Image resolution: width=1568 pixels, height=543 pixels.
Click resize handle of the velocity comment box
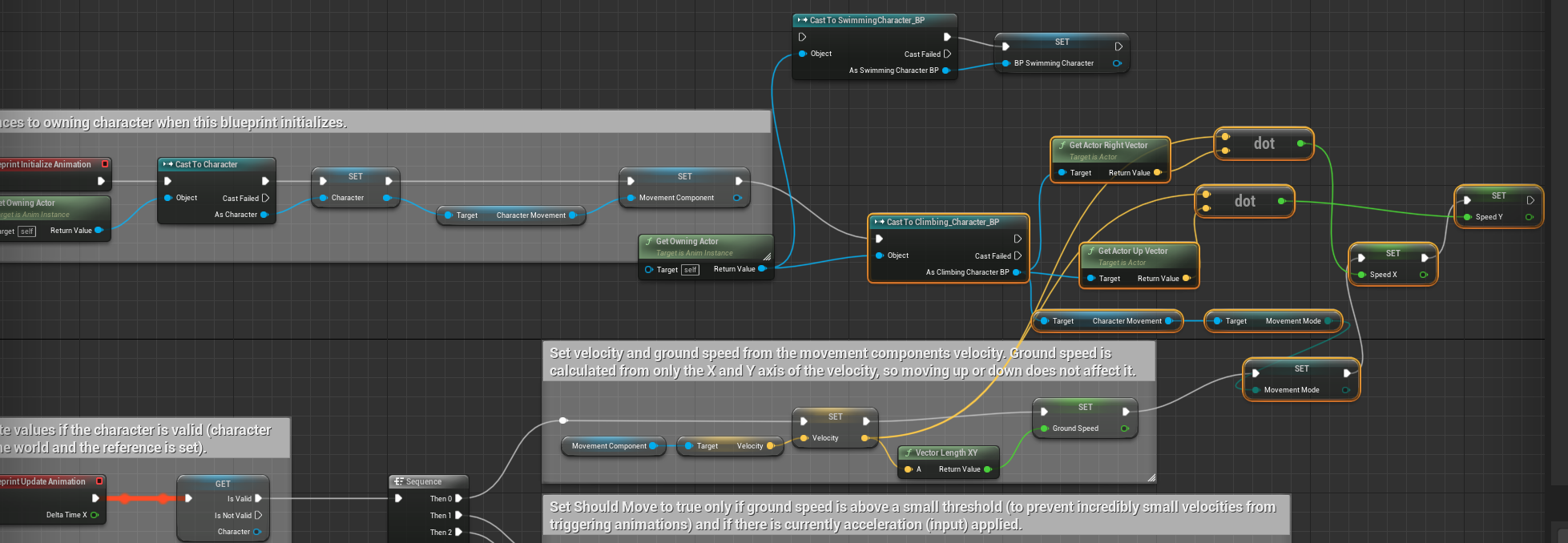(1151, 478)
